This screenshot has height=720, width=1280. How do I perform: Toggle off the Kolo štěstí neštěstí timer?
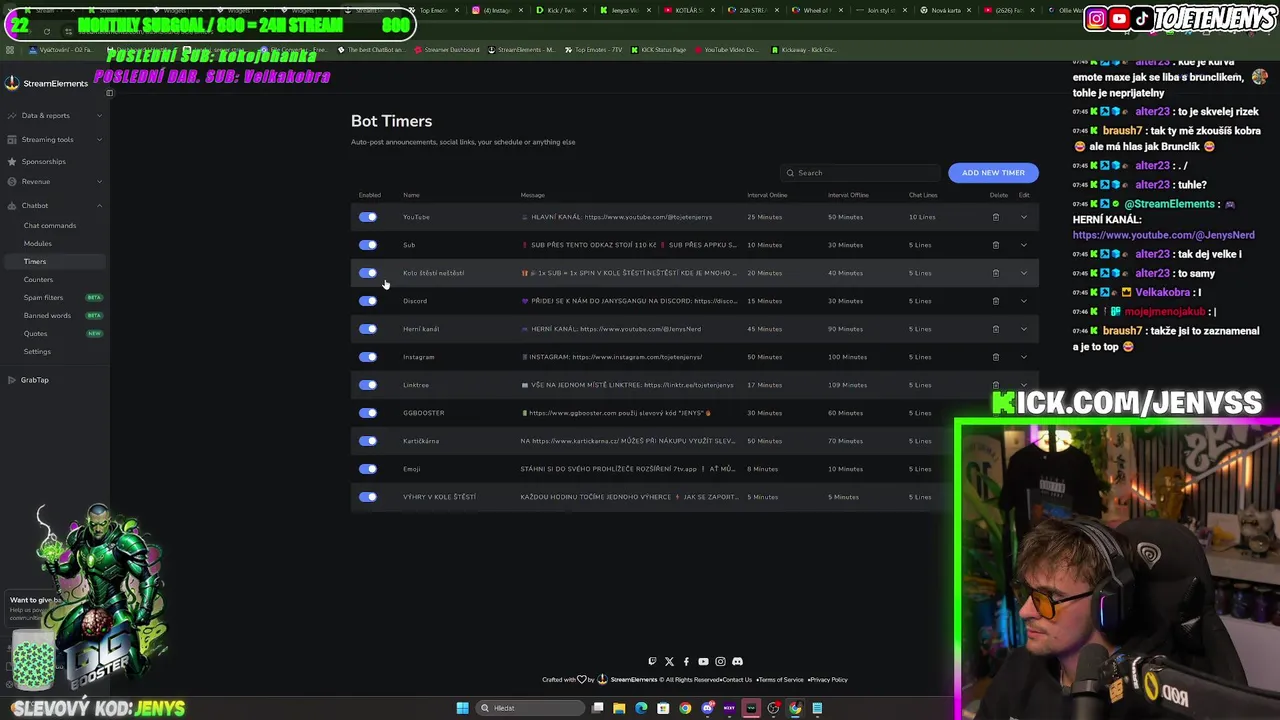[368, 273]
